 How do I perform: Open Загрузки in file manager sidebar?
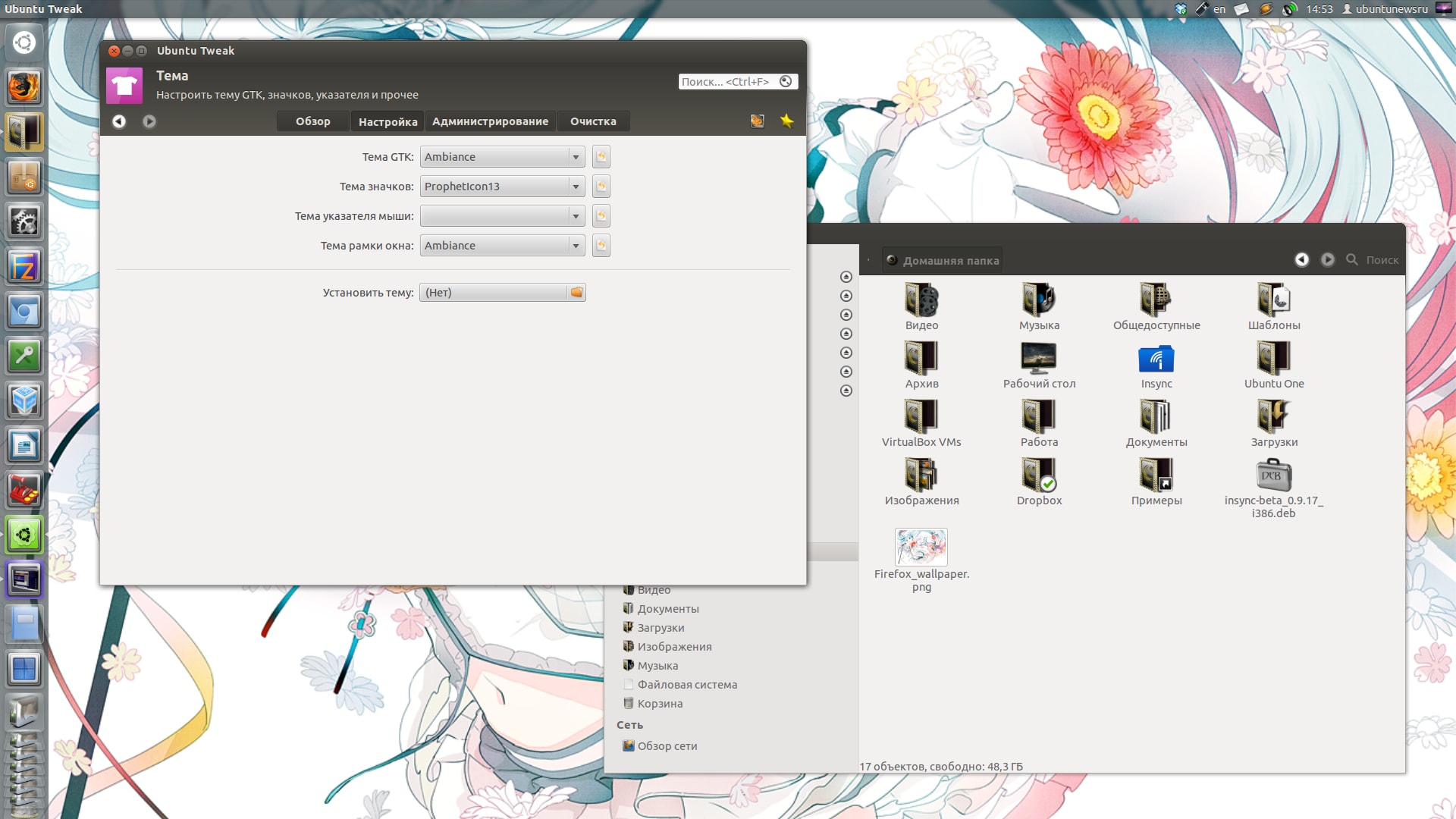[x=653, y=628]
